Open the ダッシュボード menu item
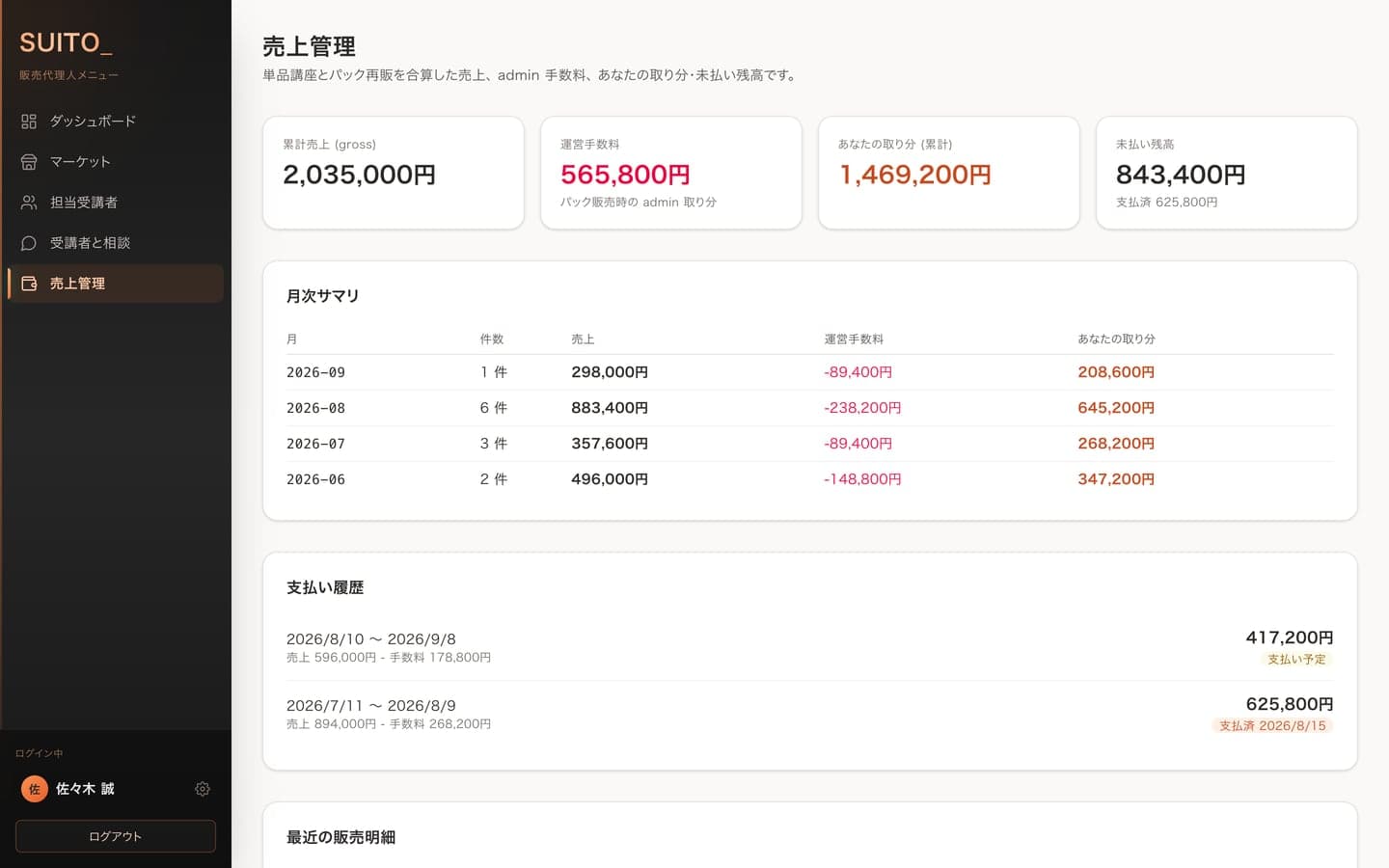The image size is (1389, 868). click(116, 122)
